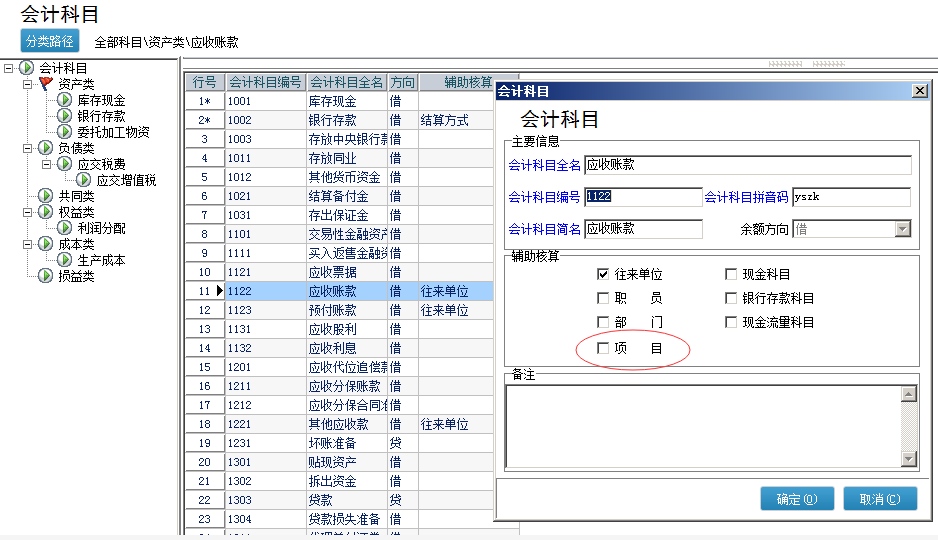Select table row 1121 应收票据
Screen dimensions: 938x540
[339, 272]
